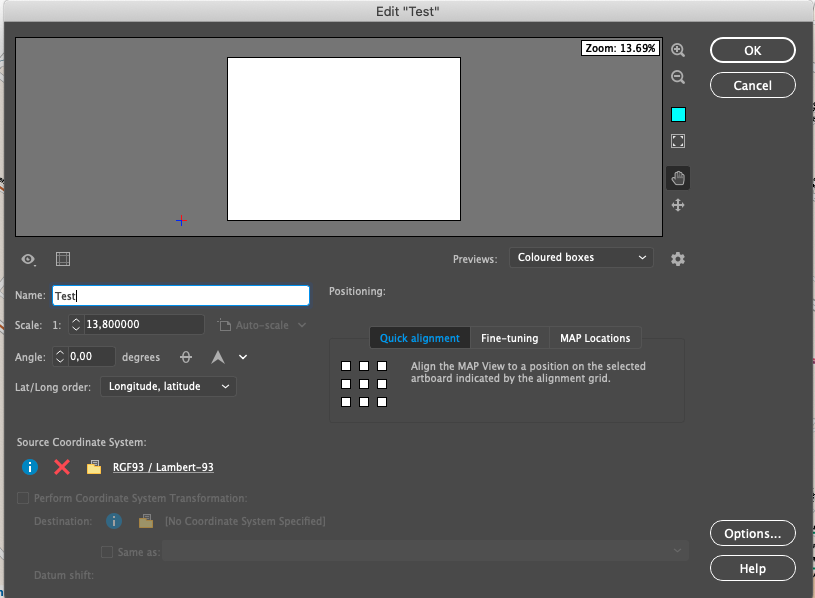Click the red X to remove coordinate system
This screenshot has height=598, width=815.
tap(62, 467)
